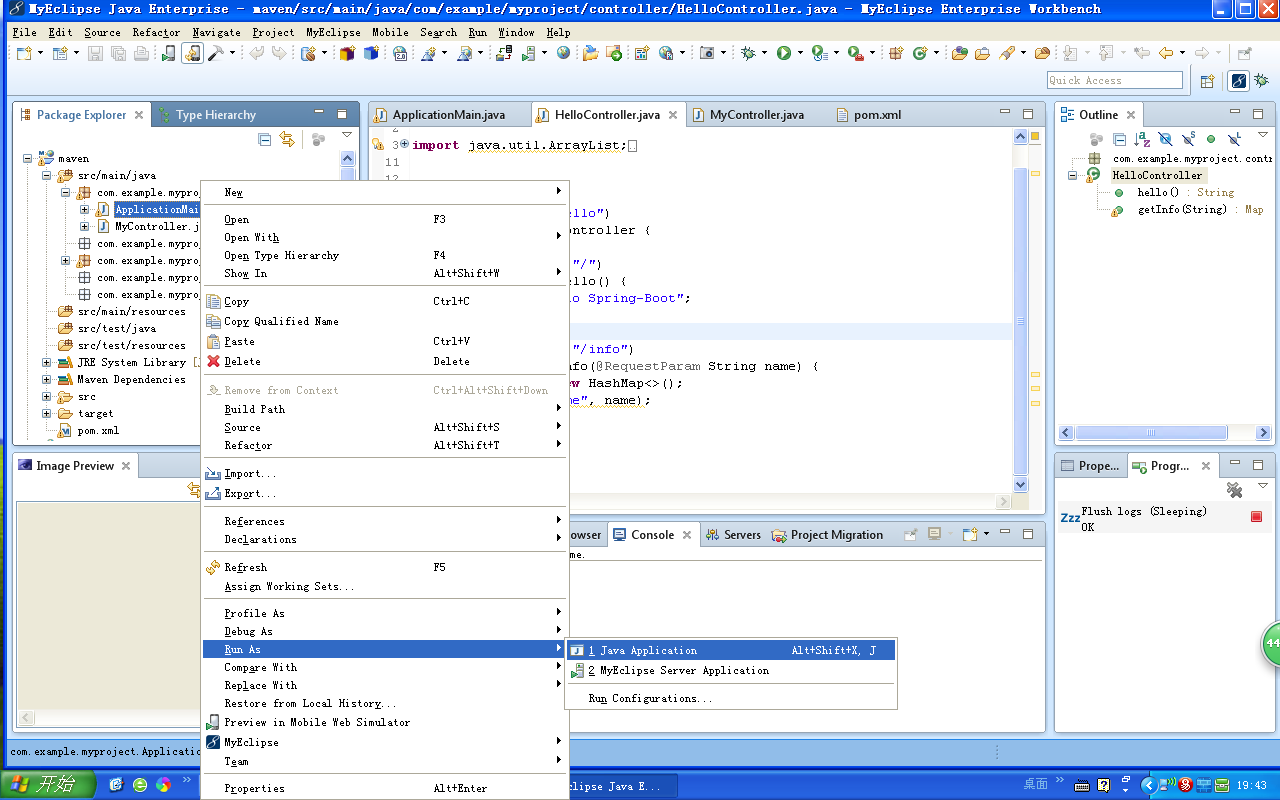Open dropdown arrow next to Run button
This screenshot has height=800, width=1280.
pos(800,53)
